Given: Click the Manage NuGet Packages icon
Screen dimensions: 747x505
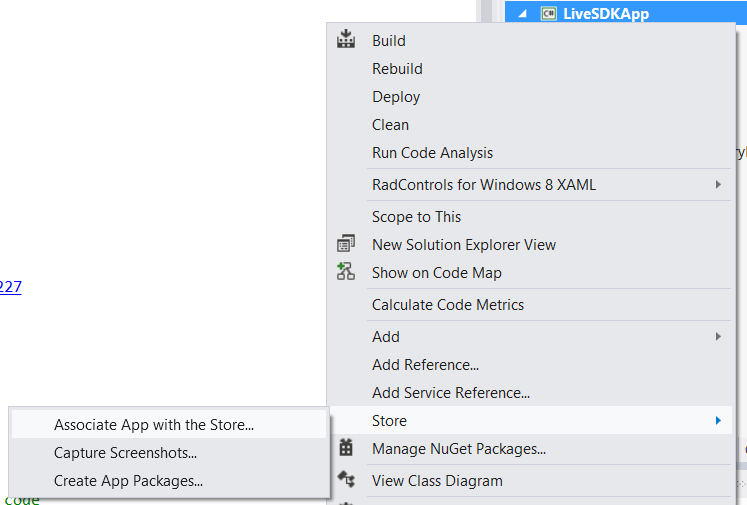Looking at the screenshot, I should (346, 448).
